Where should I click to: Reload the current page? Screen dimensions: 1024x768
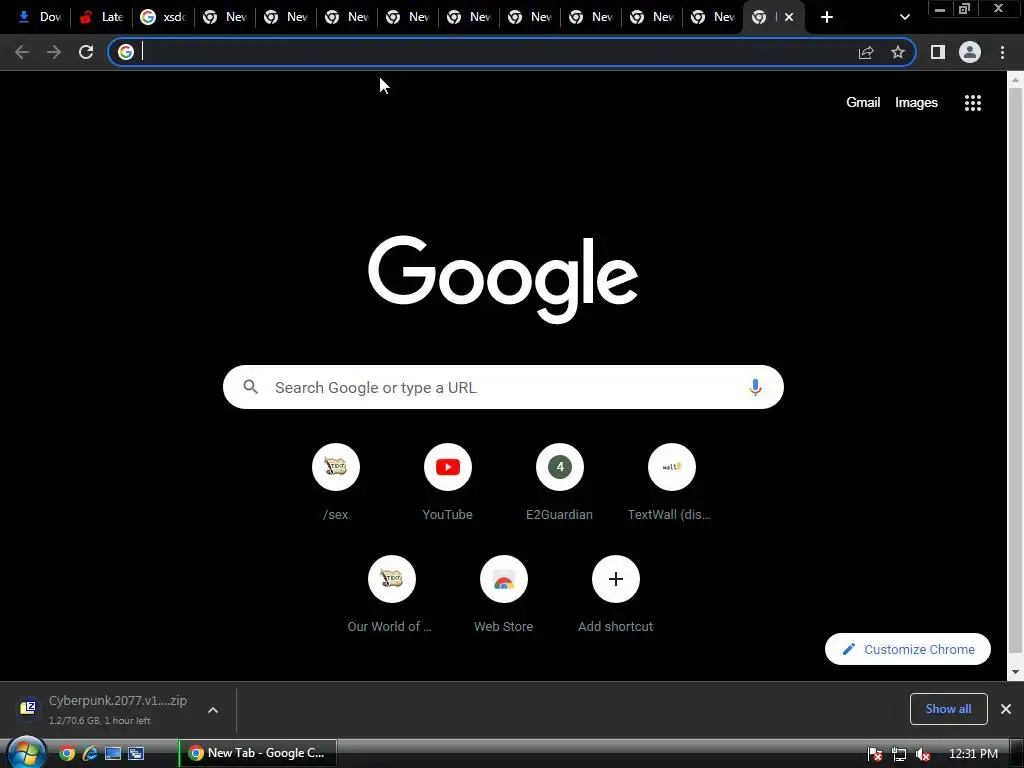(x=86, y=52)
